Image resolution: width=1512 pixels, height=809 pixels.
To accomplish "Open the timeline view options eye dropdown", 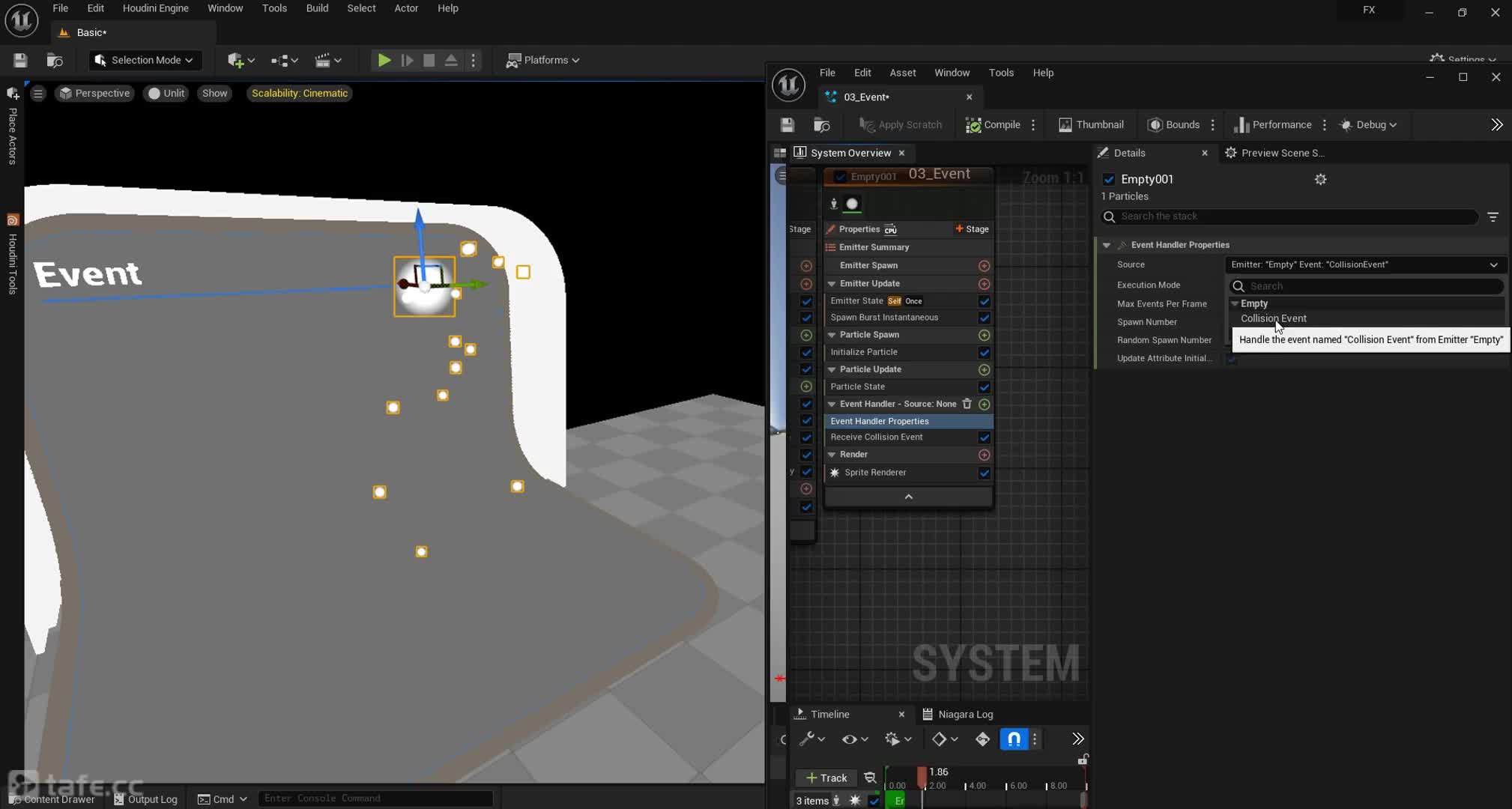I will [854, 739].
